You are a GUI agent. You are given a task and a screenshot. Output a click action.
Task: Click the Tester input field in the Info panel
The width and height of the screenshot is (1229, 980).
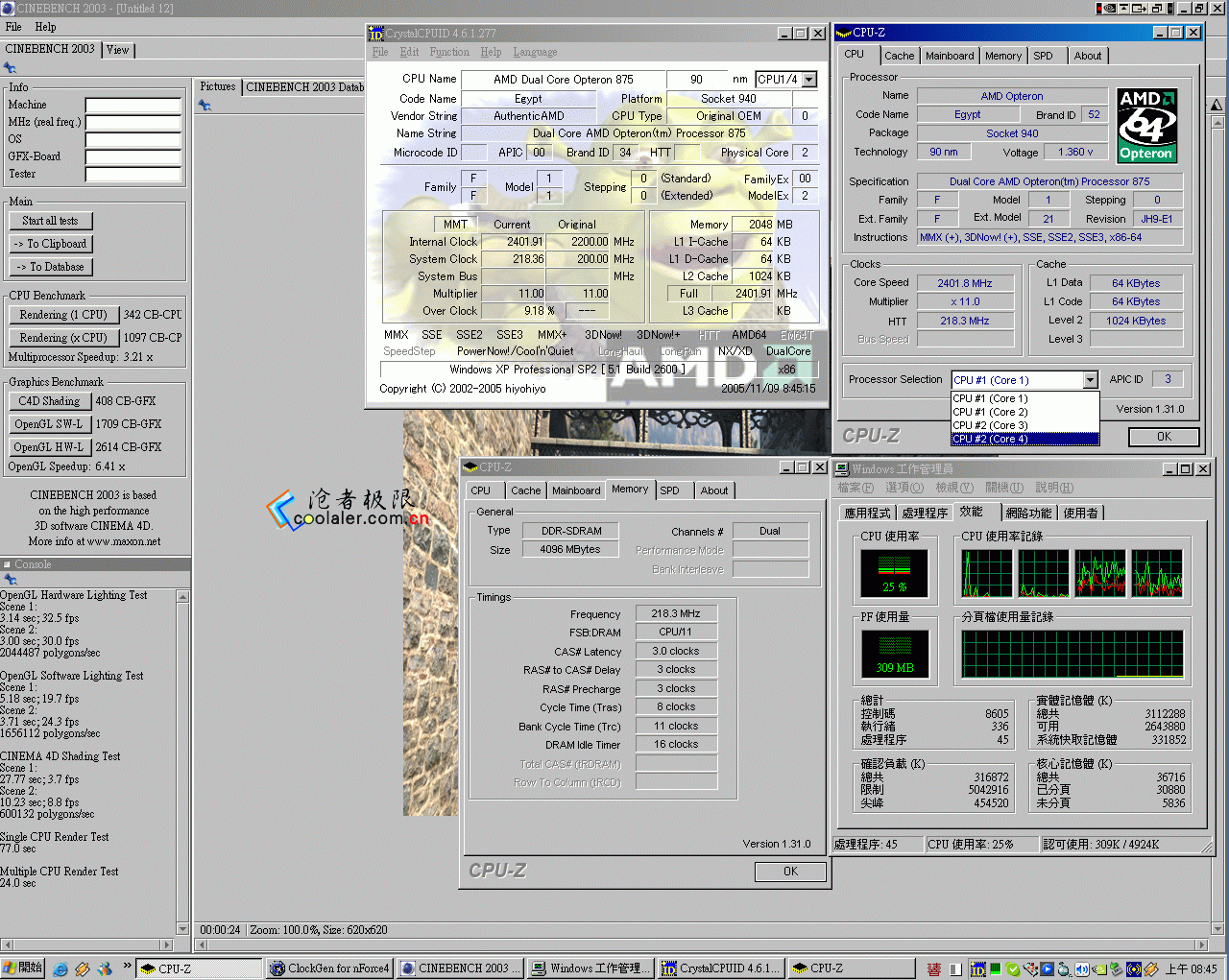coord(133,175)
